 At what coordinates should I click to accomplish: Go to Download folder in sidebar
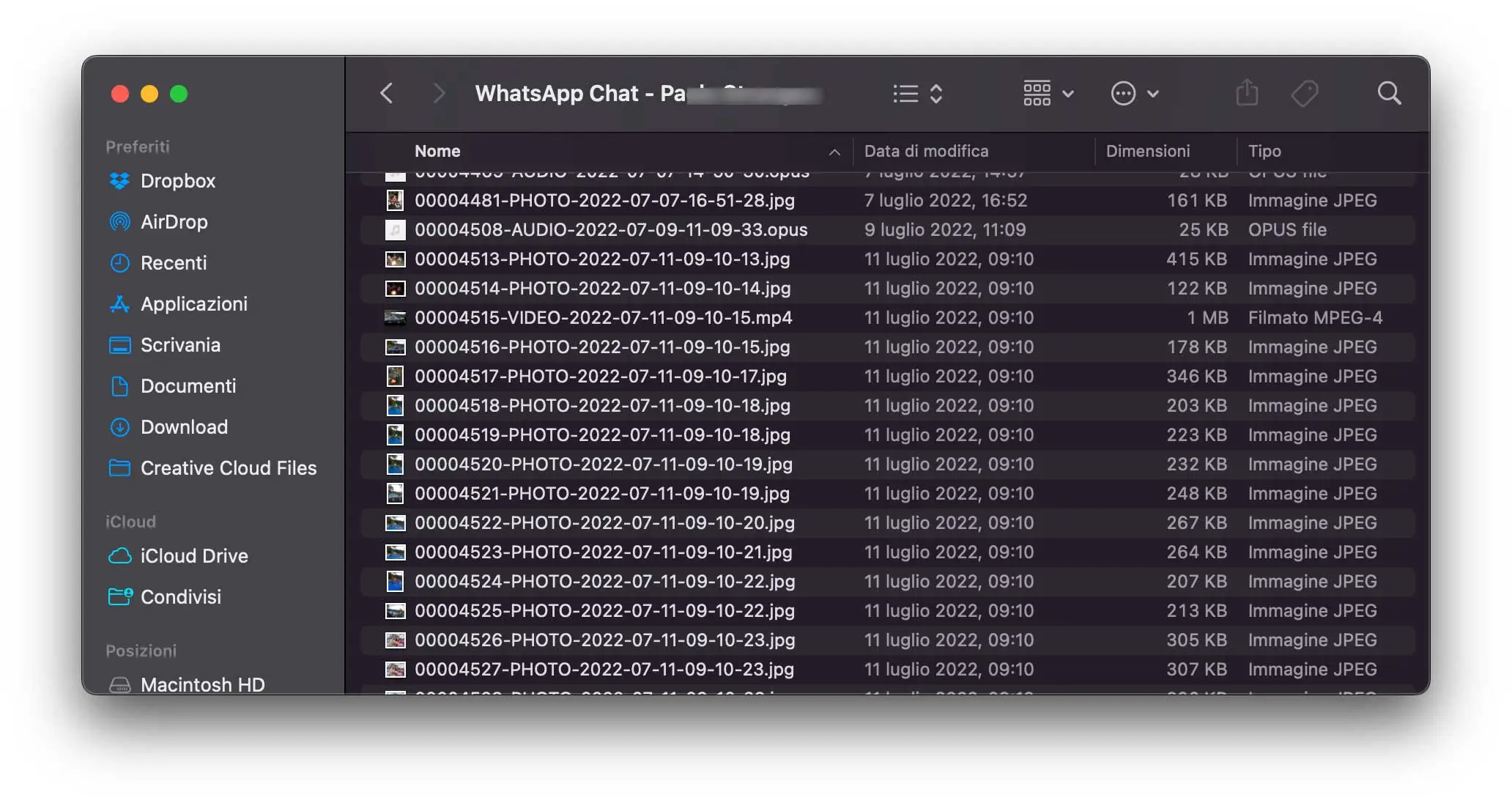pos(183,427)
